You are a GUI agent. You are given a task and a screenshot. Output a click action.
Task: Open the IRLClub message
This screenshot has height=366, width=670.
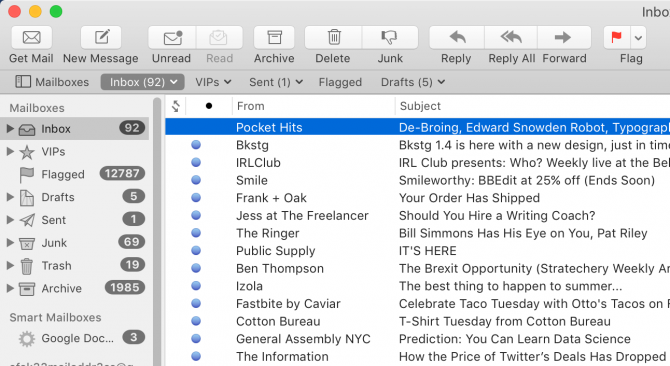[x=417, y=162]
